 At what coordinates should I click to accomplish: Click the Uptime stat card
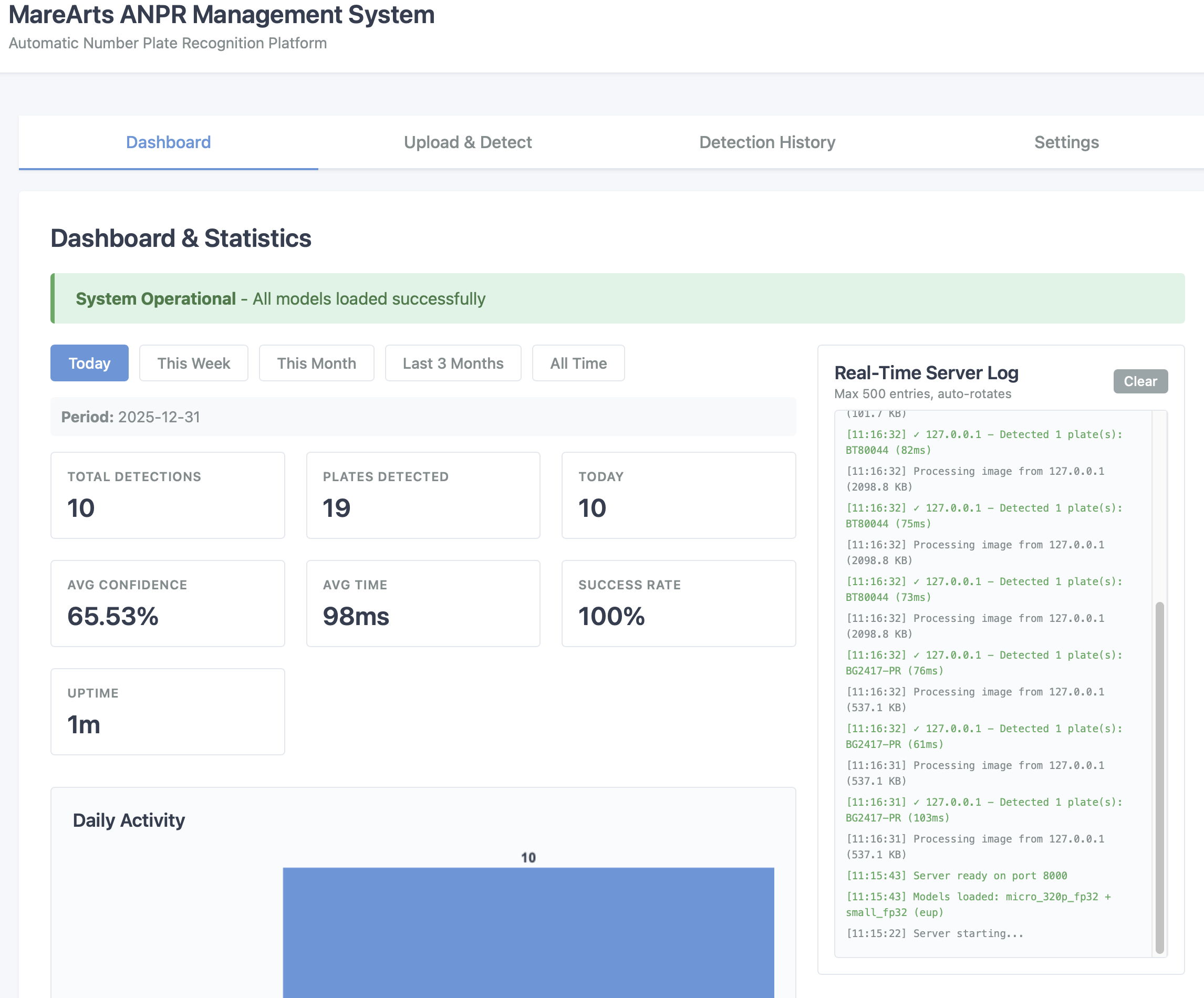coord(168,711)
